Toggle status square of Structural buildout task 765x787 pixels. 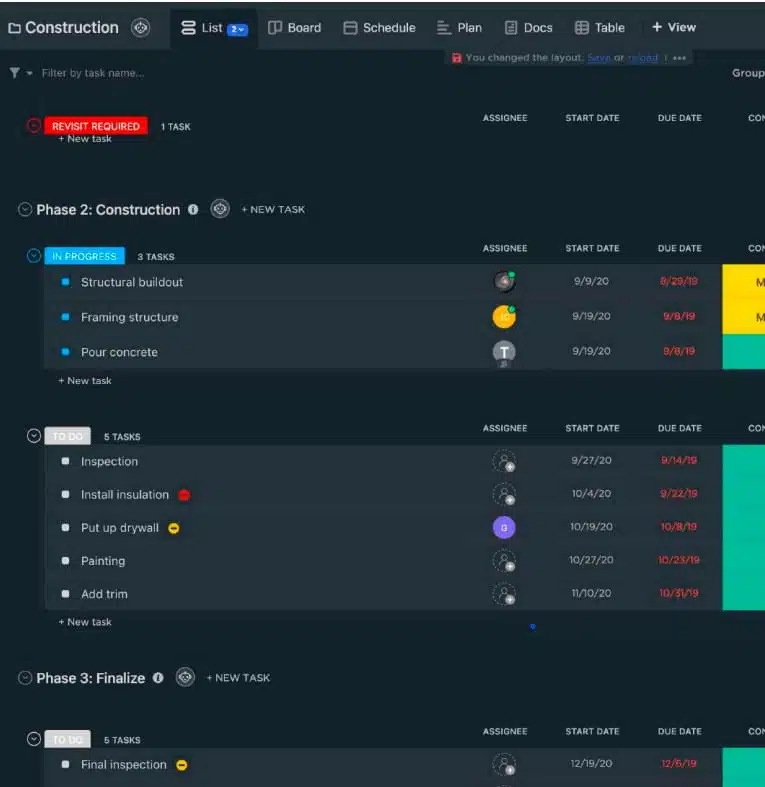tap(65, 282)
